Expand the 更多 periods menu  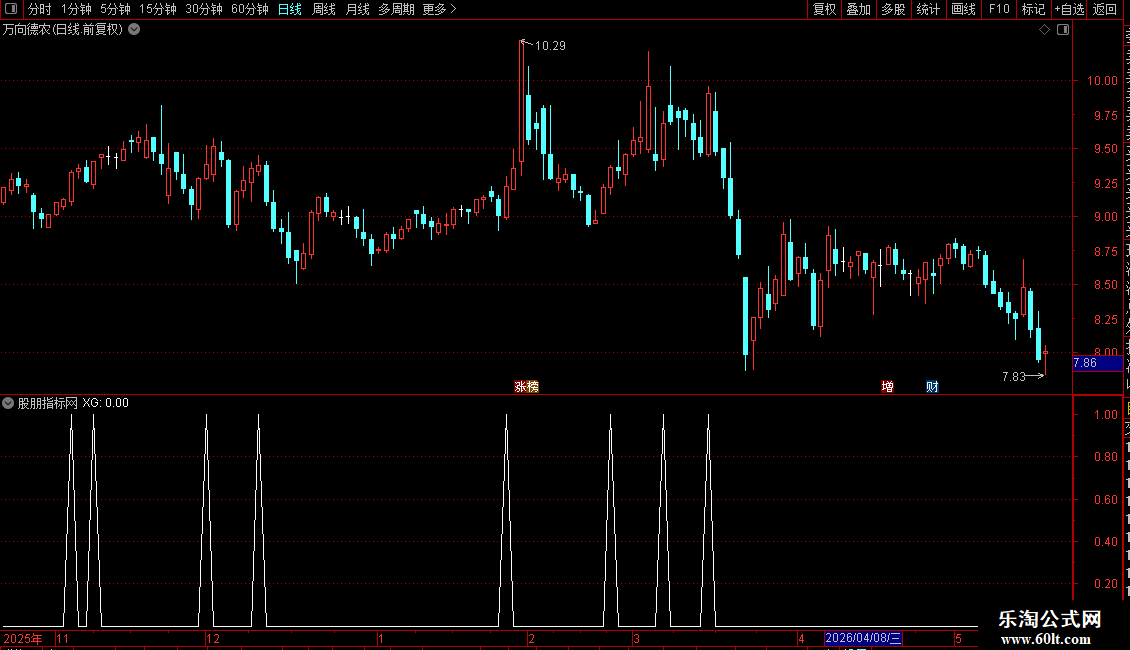point(440,9)
